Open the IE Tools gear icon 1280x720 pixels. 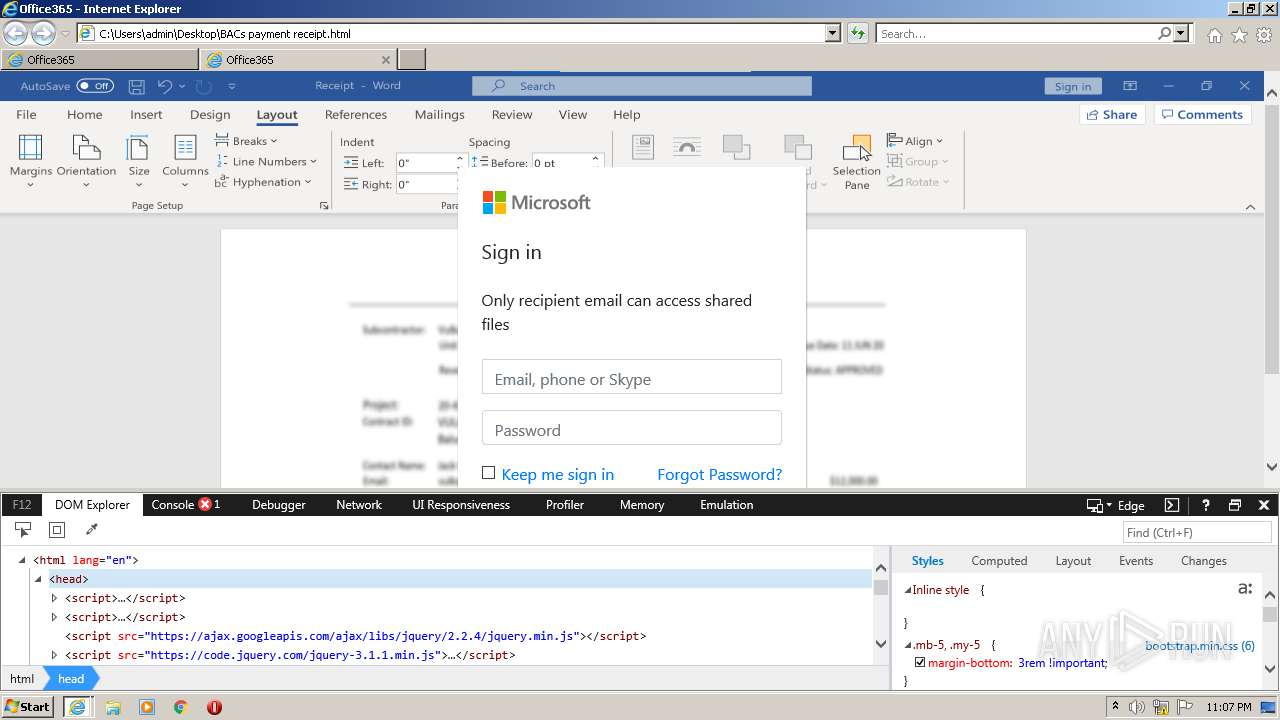1264,35
